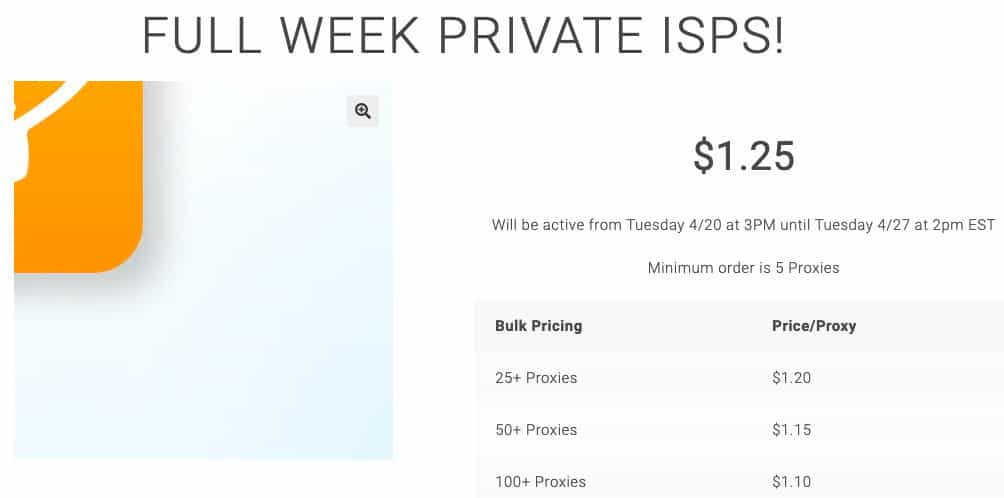Select the 100+ Proxies row
1004x498 pixels.
click(739, 479)
